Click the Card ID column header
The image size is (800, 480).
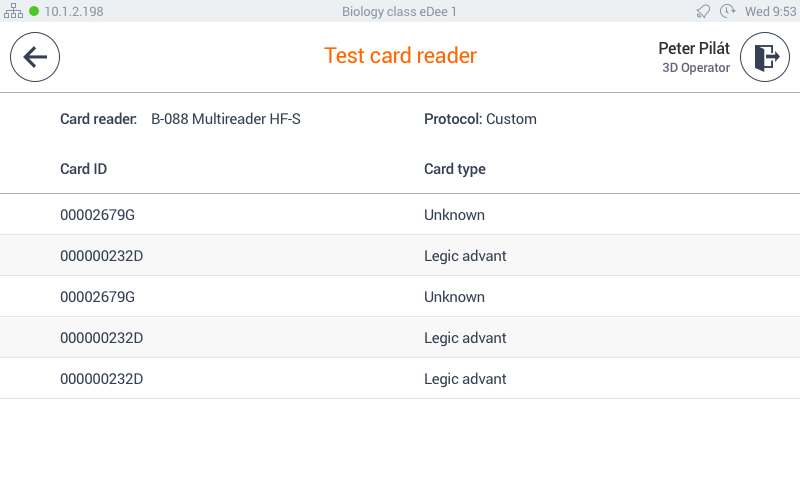(x=84, y=169)
